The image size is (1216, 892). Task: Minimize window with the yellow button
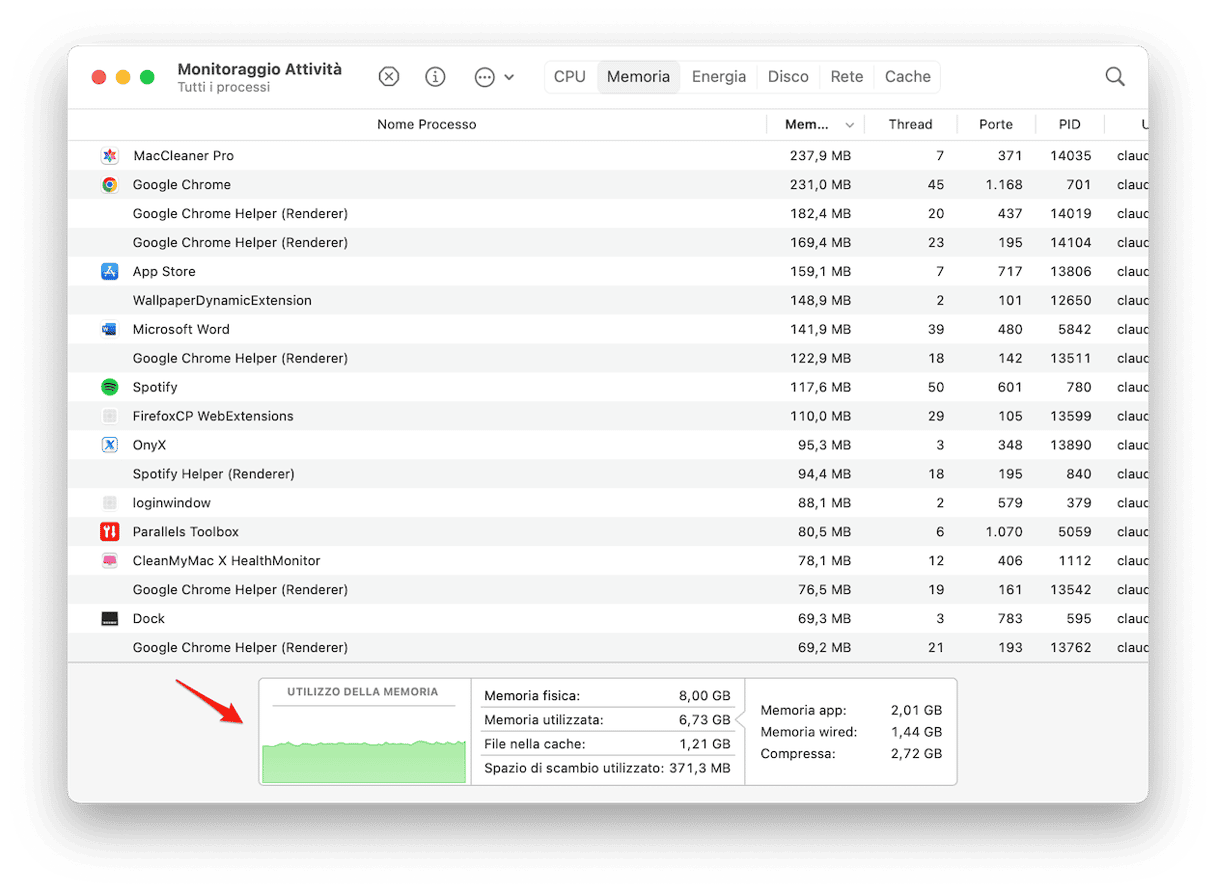tap(123, 77)
